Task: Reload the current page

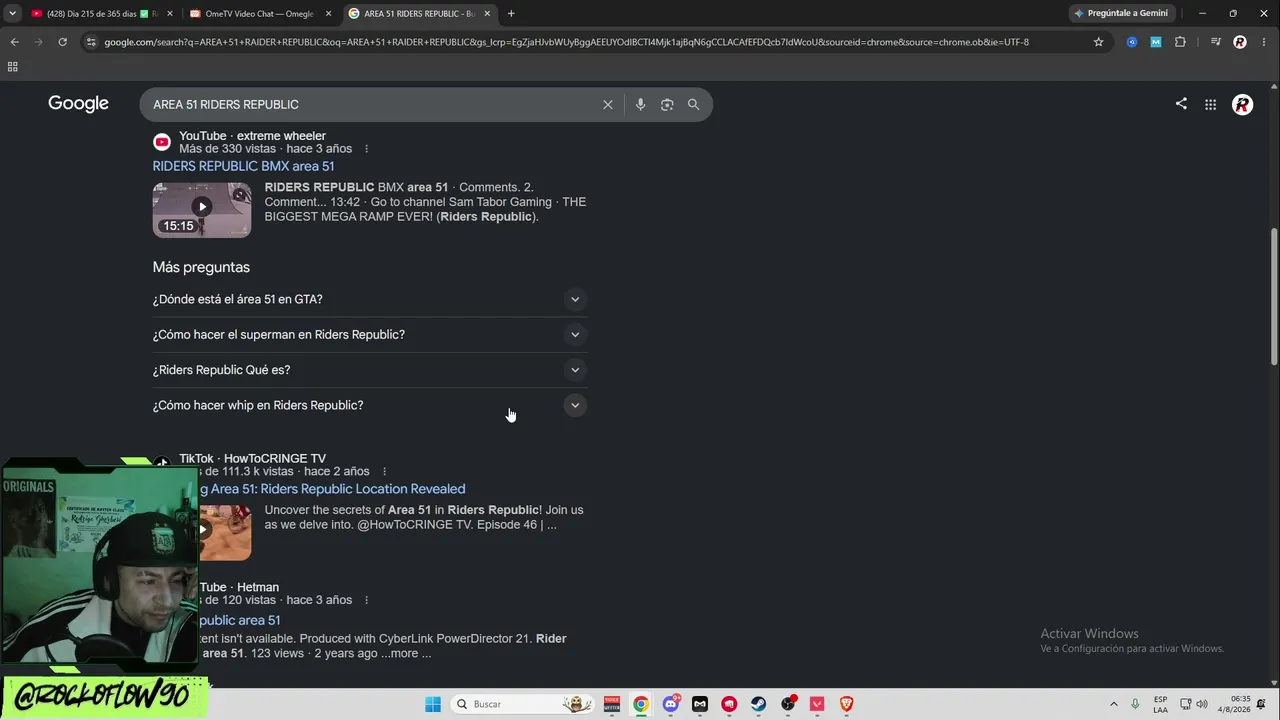Action: (x=62, y=42)
